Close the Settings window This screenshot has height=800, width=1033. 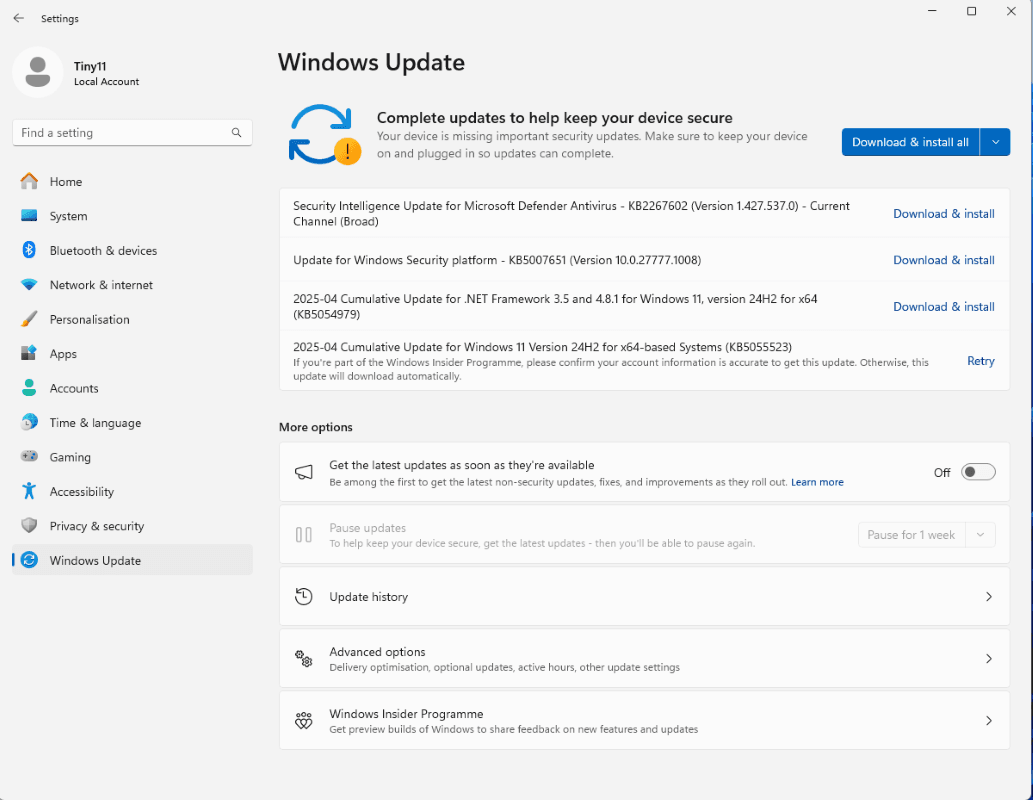(1011, 11)
